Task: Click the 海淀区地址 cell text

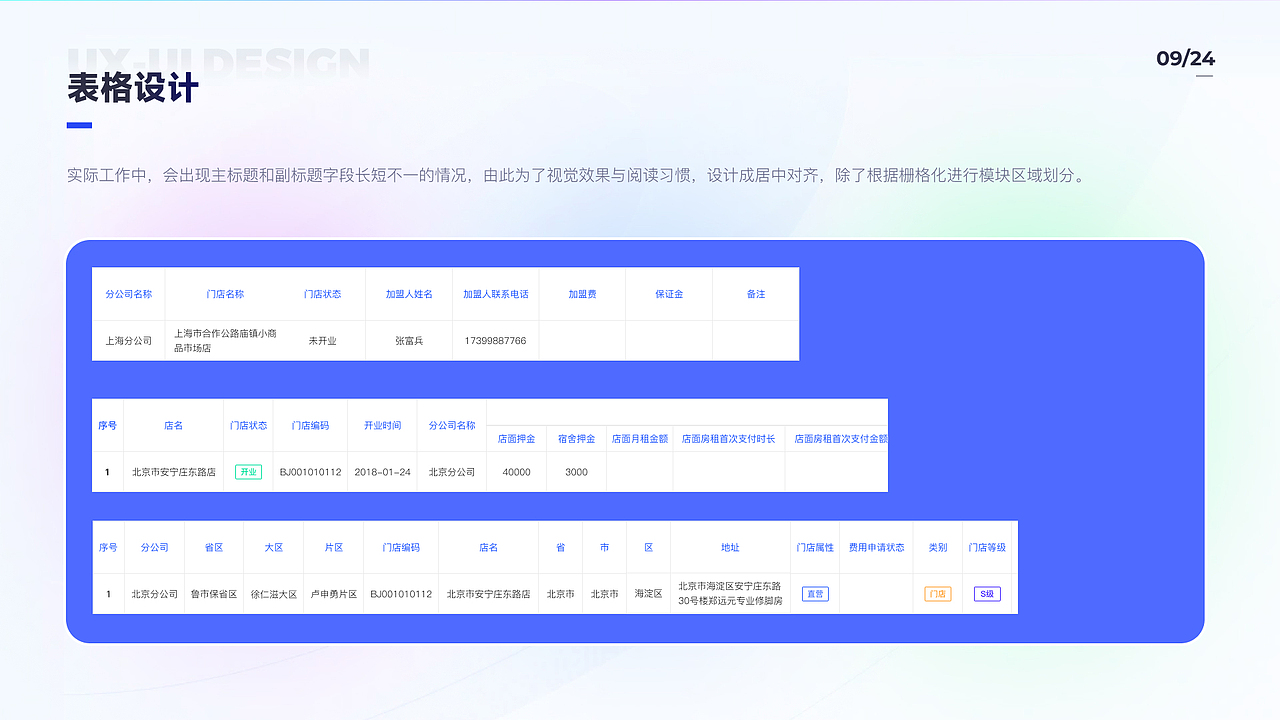Action: [729, 592]
